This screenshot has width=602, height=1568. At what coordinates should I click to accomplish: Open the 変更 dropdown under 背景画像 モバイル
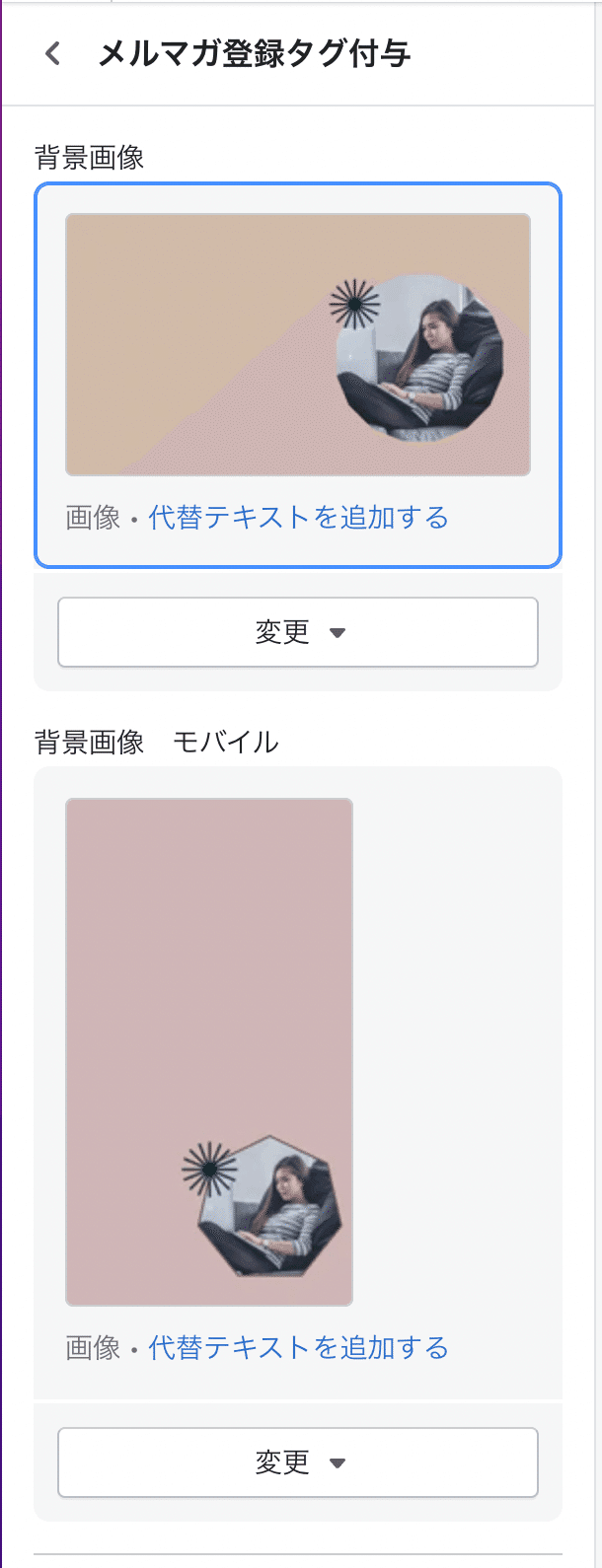298,1462
